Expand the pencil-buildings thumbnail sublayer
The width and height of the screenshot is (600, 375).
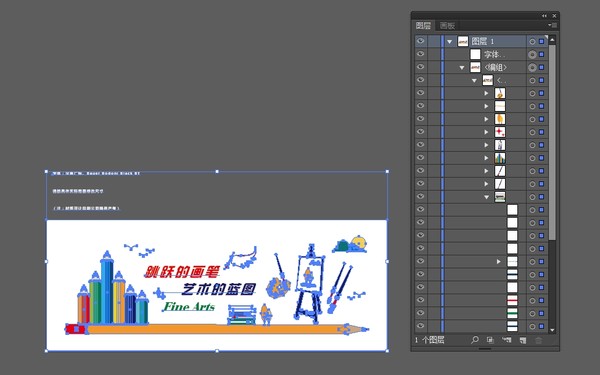[x=486, y=158]
